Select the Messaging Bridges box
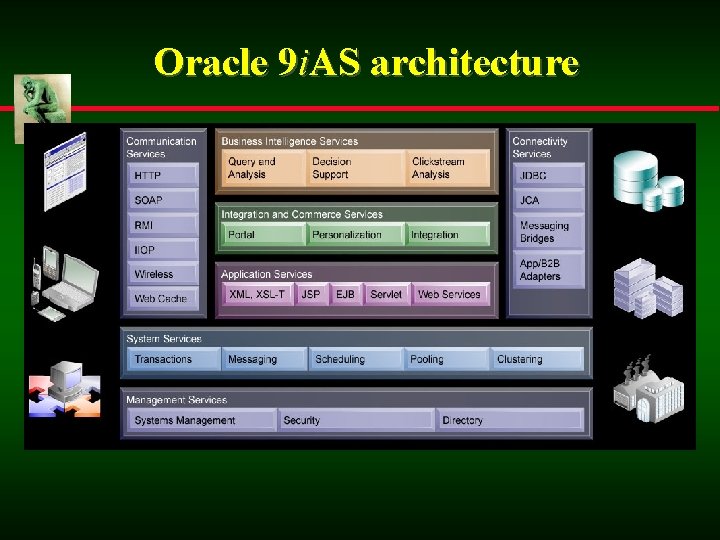This screenshot has width=720, height=540. tap(549, 232)
